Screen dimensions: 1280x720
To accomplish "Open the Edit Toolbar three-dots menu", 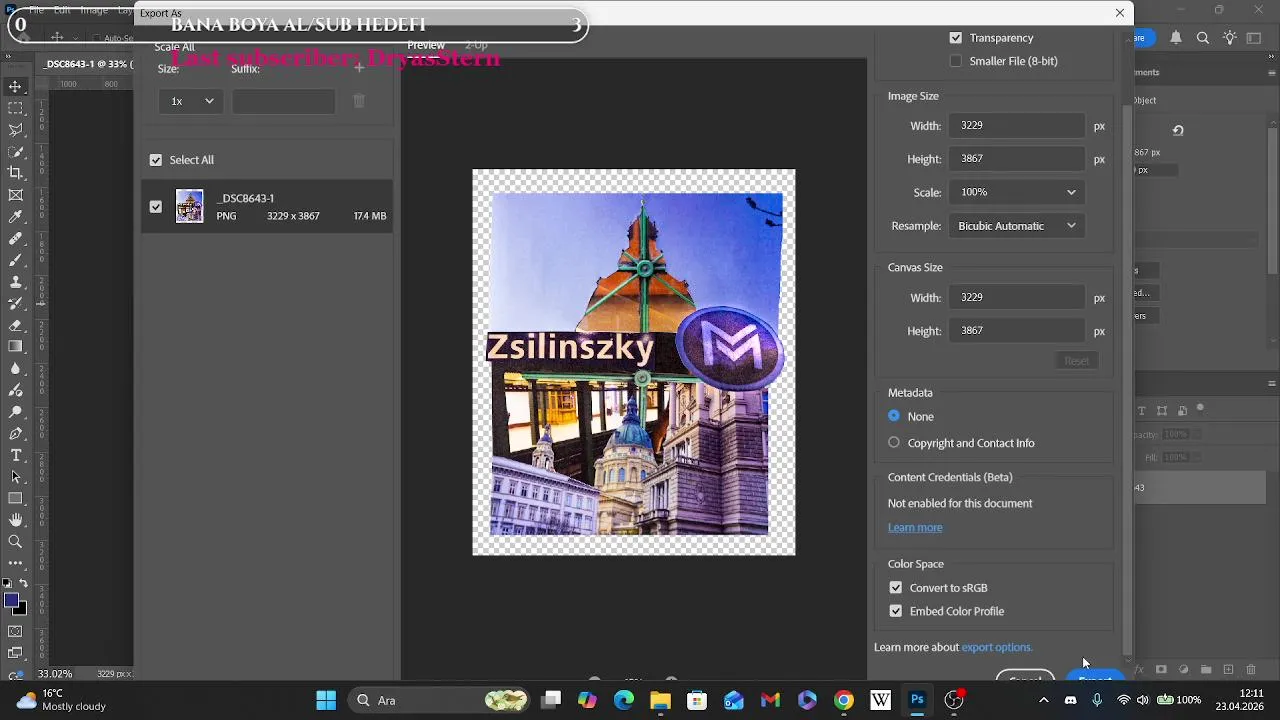I will pyautogui.click(x=15, y=563).
